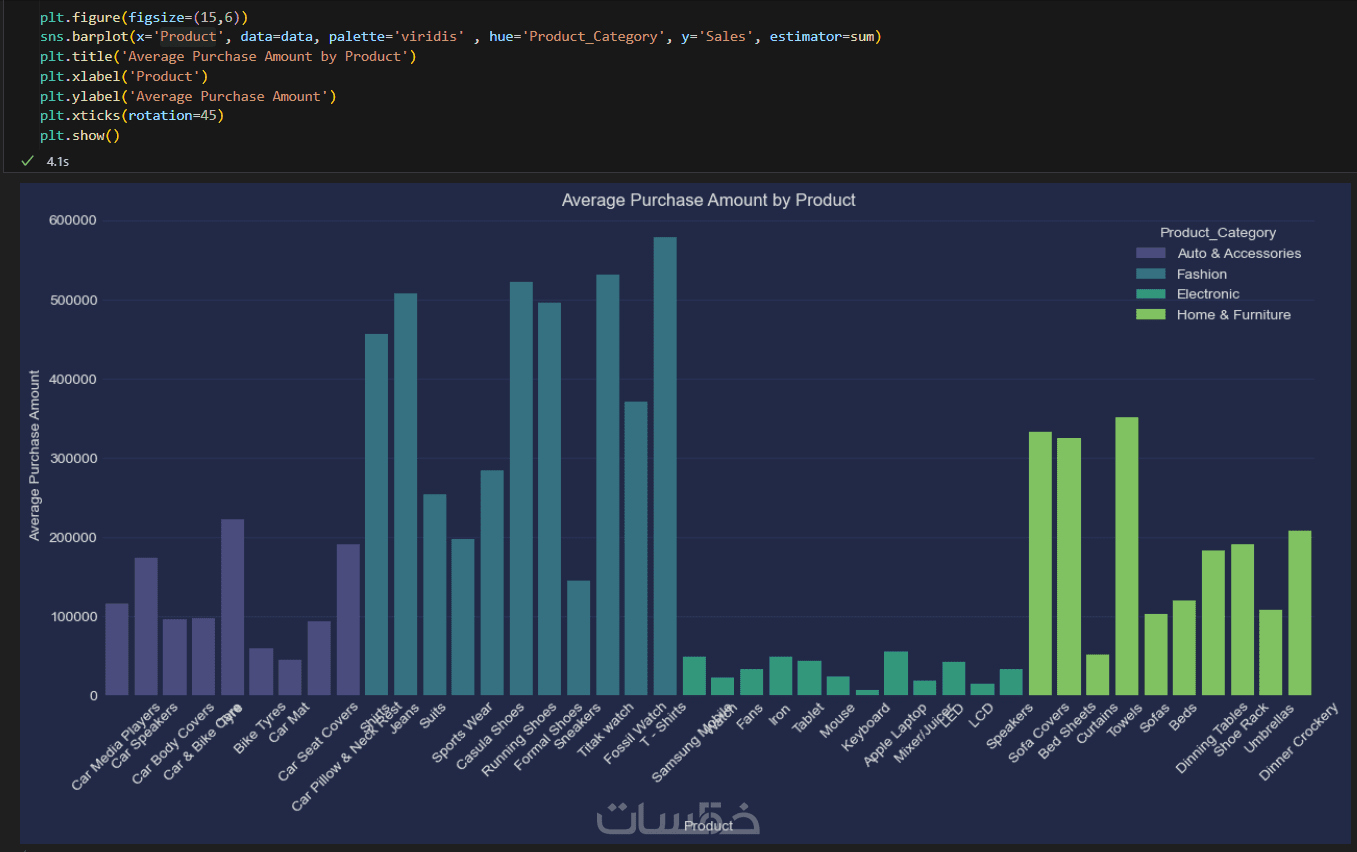Viewport: 1357px width, 852px height.
Task: Click the 4.1s cell execution time
Action: (x=58, y=161)
